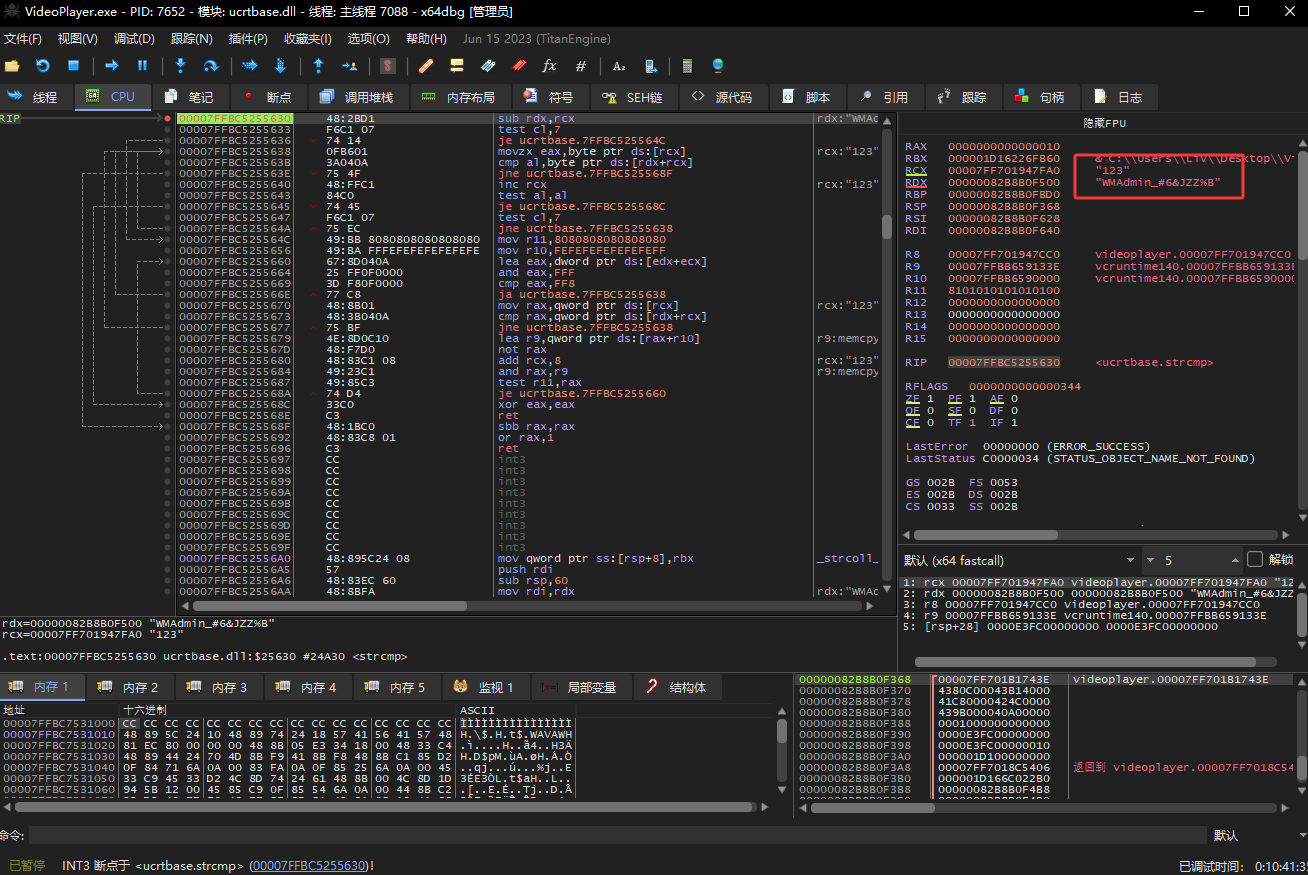
Task: Pause execution with the pause icon
Action: click(x=142, y=66)
